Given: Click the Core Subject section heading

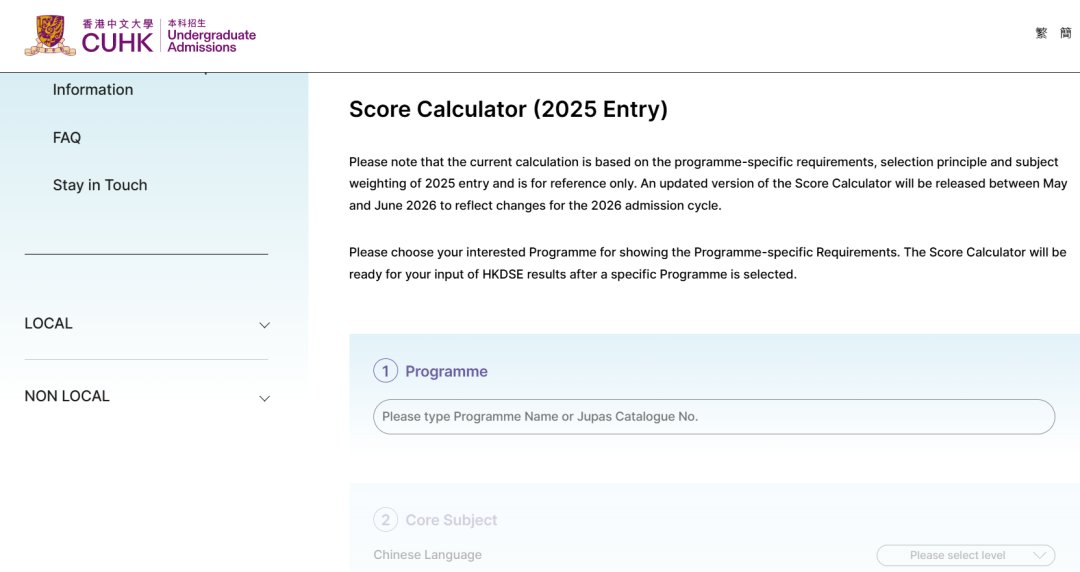Looking at the screenshot, I should point(451,520).
